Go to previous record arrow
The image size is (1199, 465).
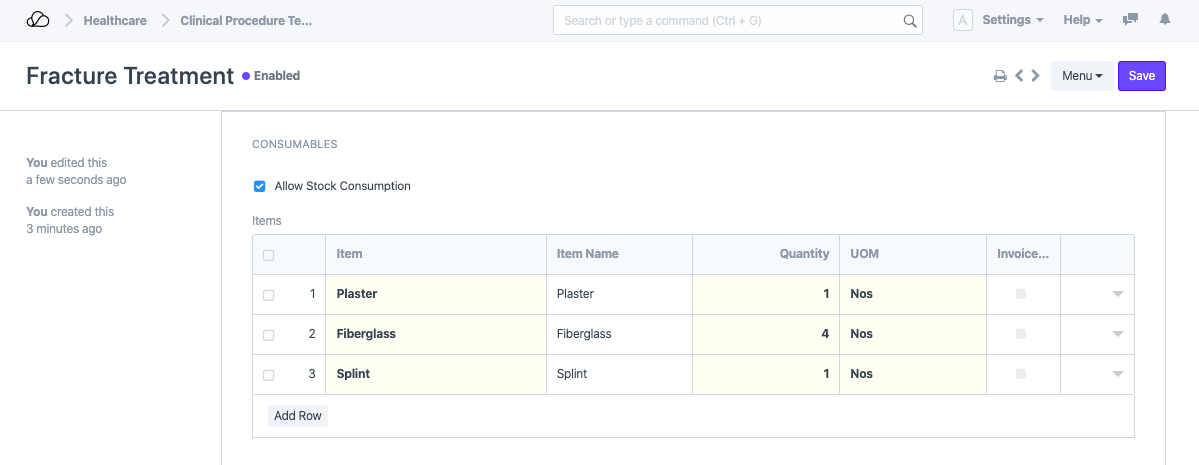1018,76
